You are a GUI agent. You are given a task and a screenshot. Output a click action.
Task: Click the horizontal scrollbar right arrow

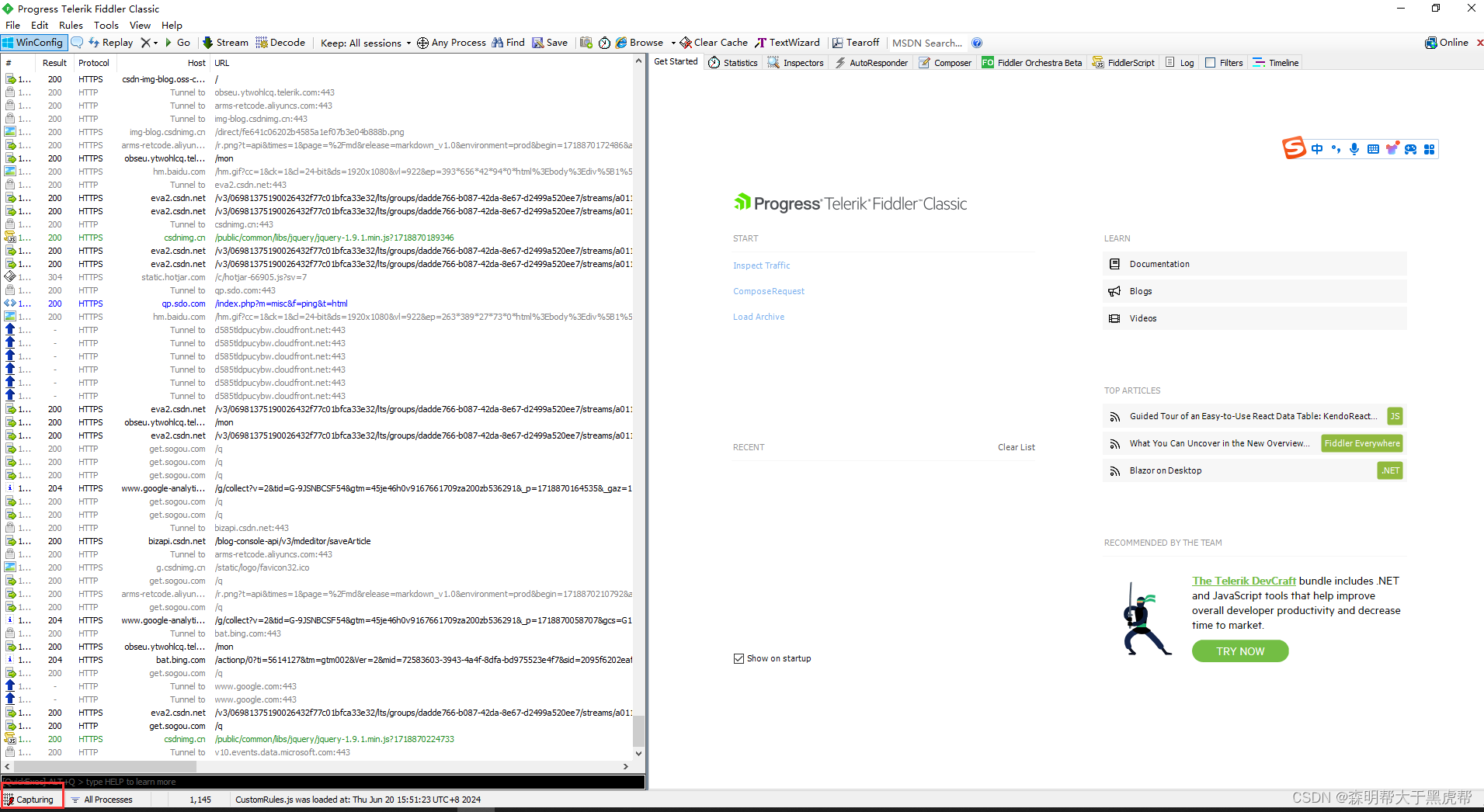626,766
